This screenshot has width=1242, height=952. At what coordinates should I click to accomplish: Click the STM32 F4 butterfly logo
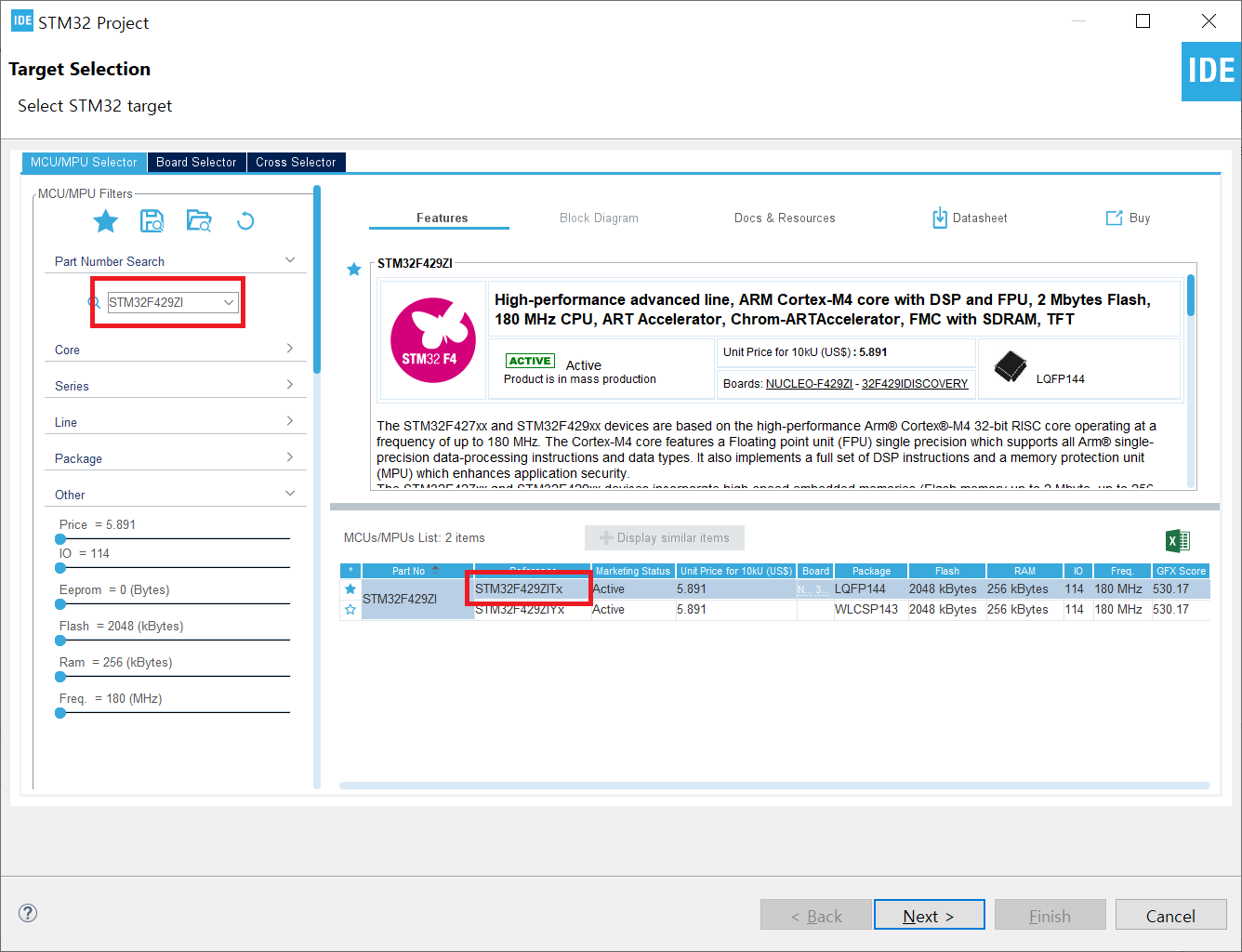coord(433,339)
